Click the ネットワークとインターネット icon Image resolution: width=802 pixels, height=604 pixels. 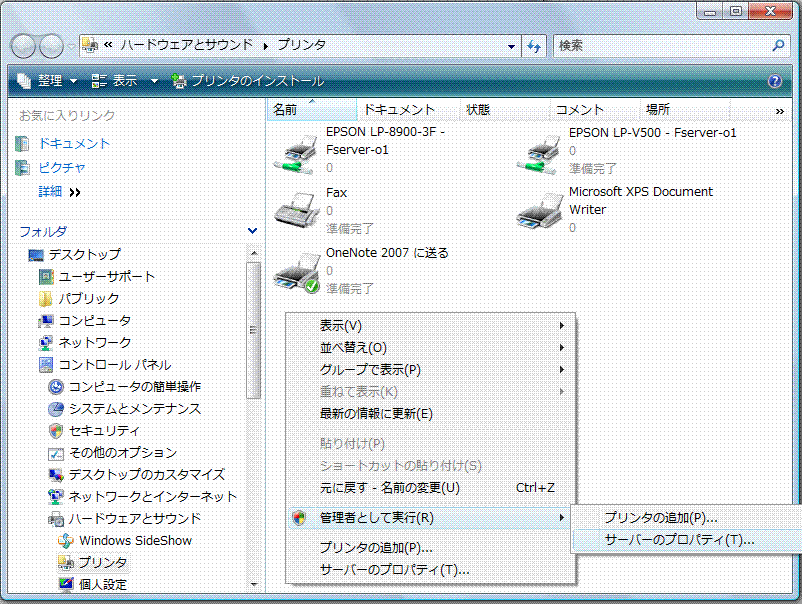coord(56,497)
